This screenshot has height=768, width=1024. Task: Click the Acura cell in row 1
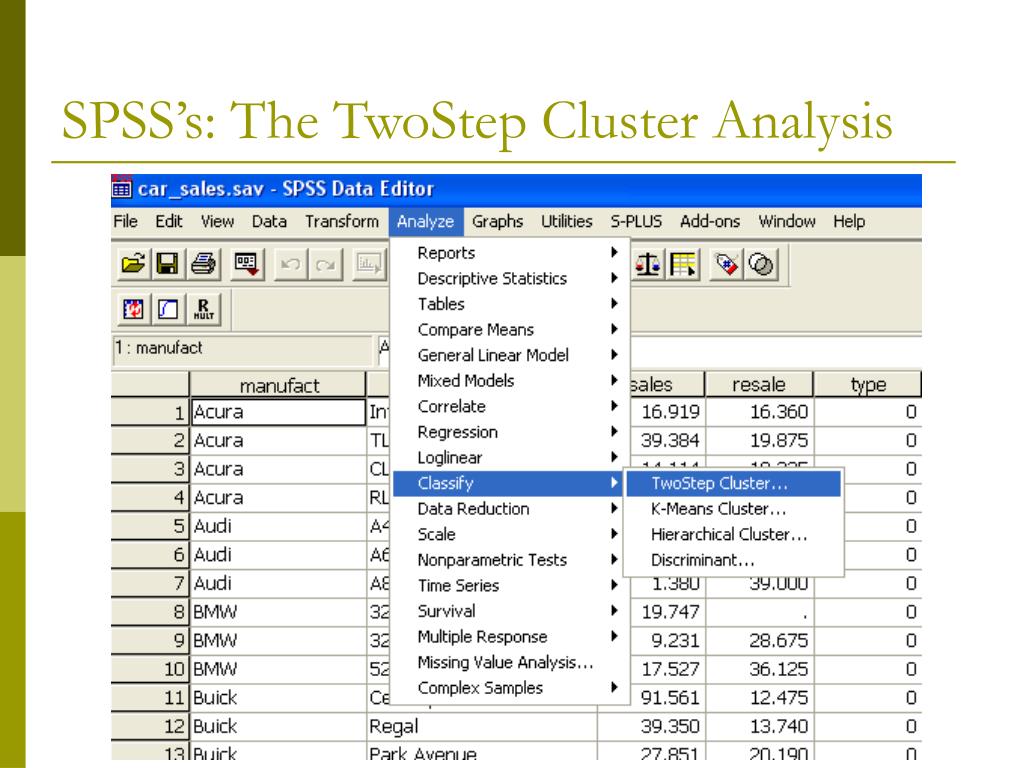pos(278,412)
